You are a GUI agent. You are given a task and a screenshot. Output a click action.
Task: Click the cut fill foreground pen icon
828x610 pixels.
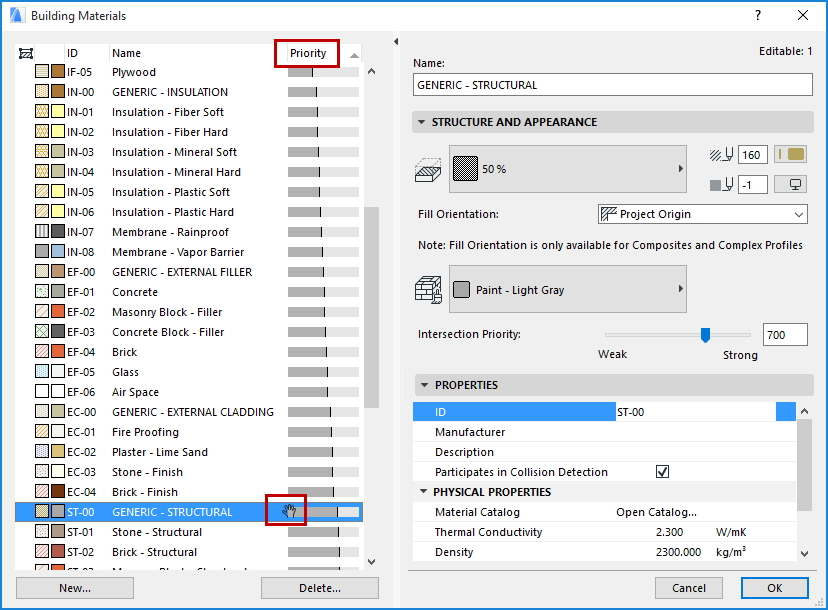click(721, 155)
